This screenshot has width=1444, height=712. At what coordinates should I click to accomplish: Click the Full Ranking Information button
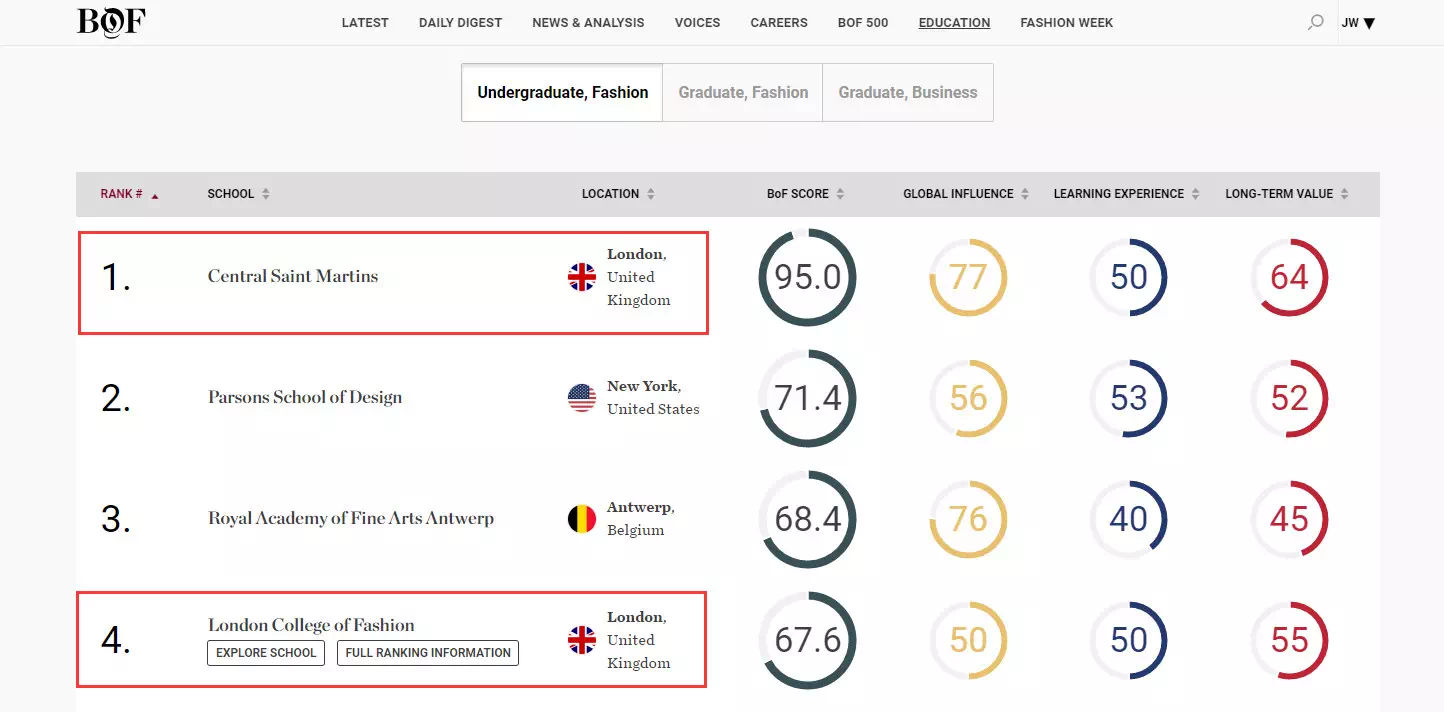[428, 653]
